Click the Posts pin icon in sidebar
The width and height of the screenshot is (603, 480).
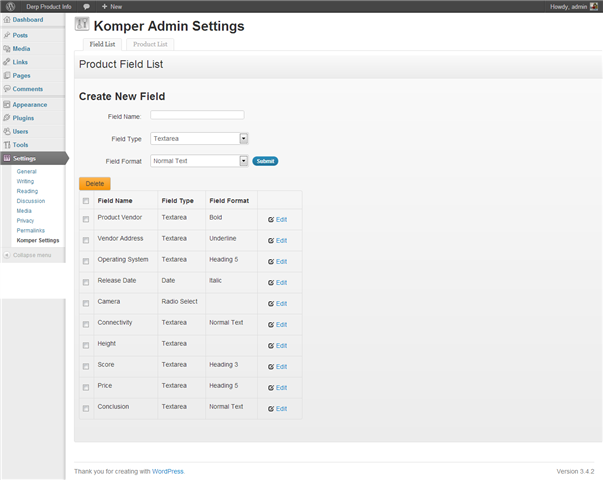(7, 35)
